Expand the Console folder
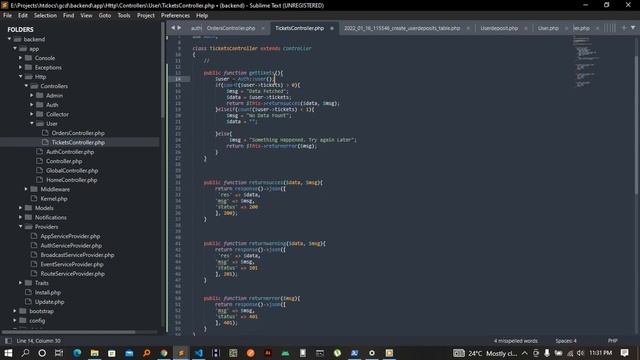Screen dimensions: 640x360 click(x=20, y=58)
